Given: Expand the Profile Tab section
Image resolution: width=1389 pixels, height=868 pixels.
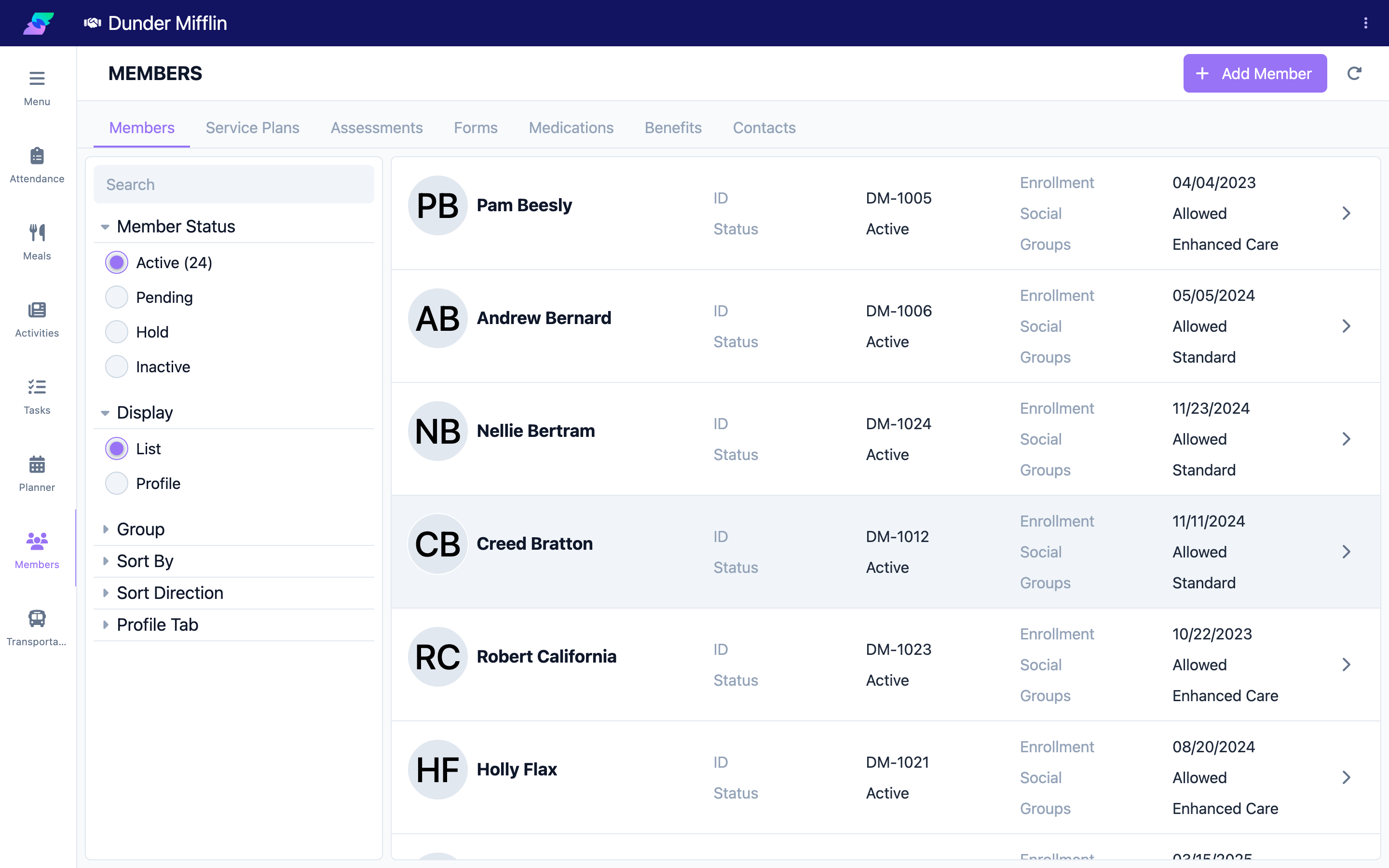Looking at the screenshot, I should point(233,624).
